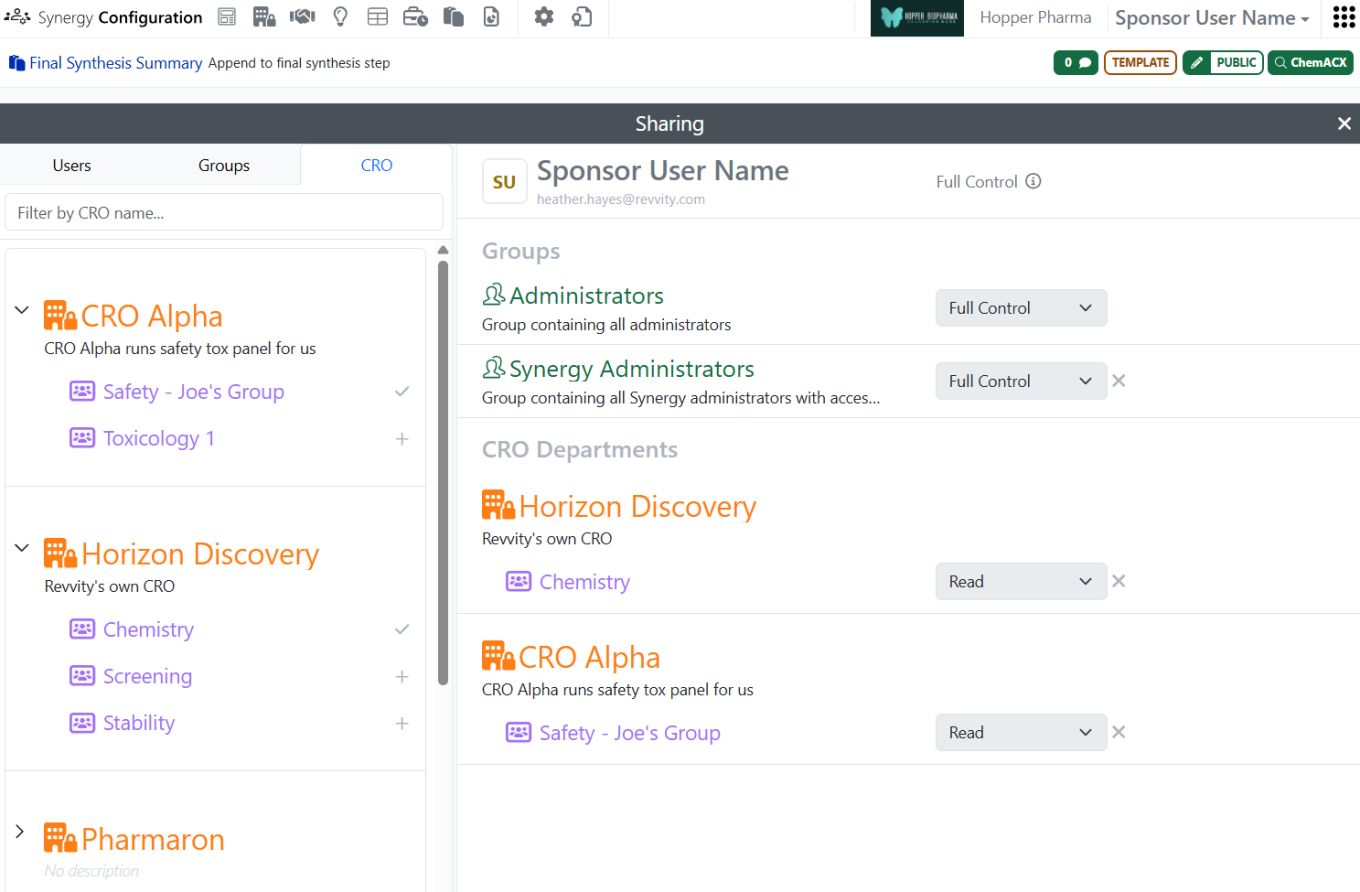The image size is (1360, 892).
Task: Click the clipboard icon beside Final Synthesis Summary
Action: [17, 63]
